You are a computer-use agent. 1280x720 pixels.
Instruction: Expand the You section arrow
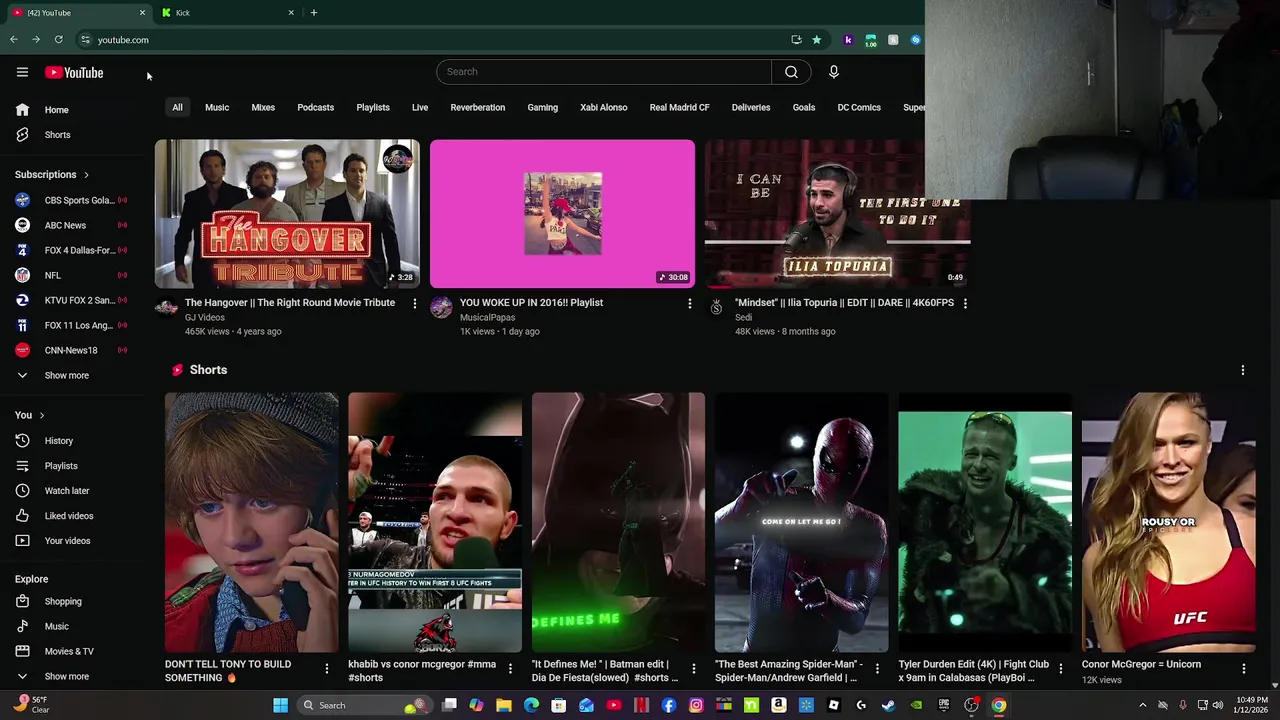pos(42,415)
